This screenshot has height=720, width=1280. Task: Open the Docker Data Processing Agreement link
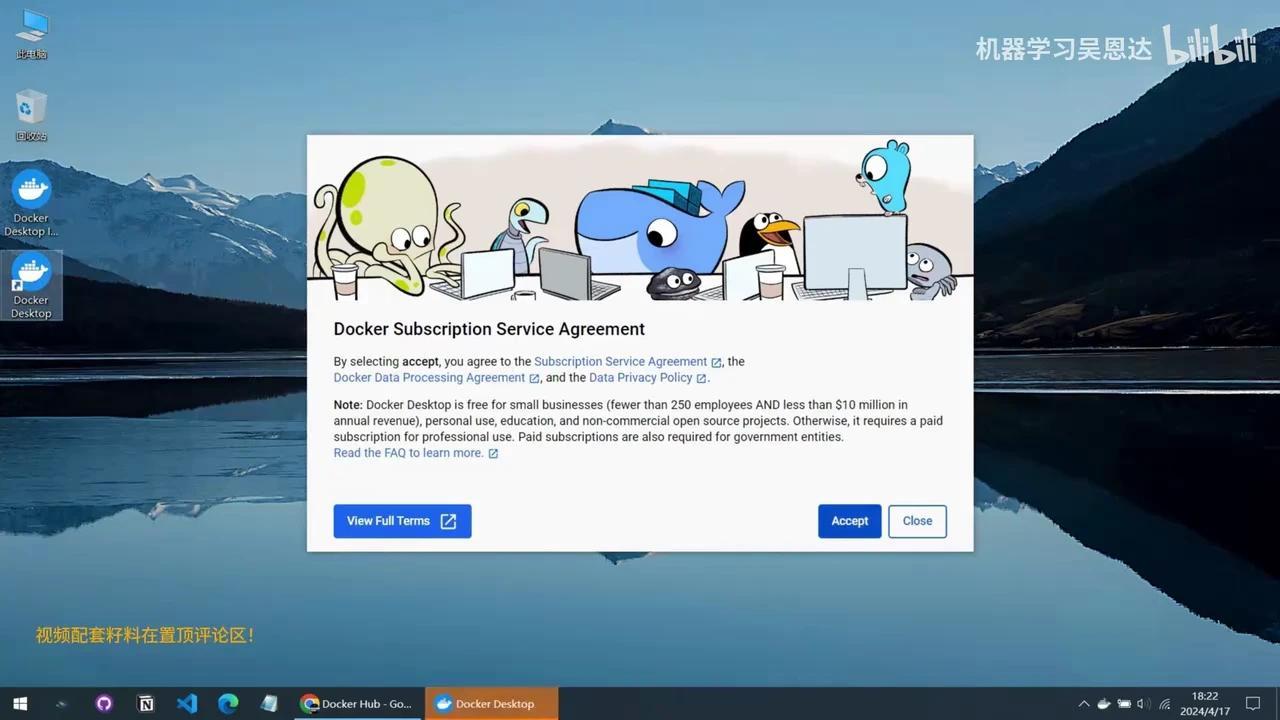(x=429, y=378)
